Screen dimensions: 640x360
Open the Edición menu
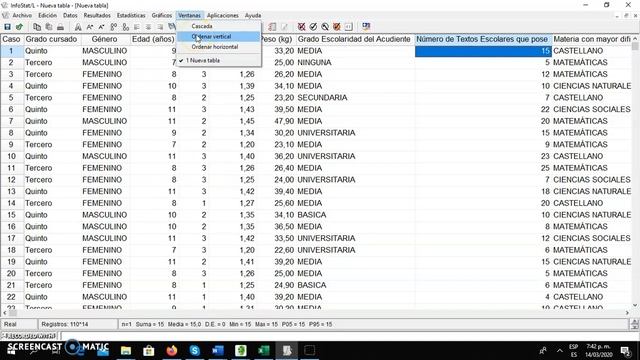47,16
